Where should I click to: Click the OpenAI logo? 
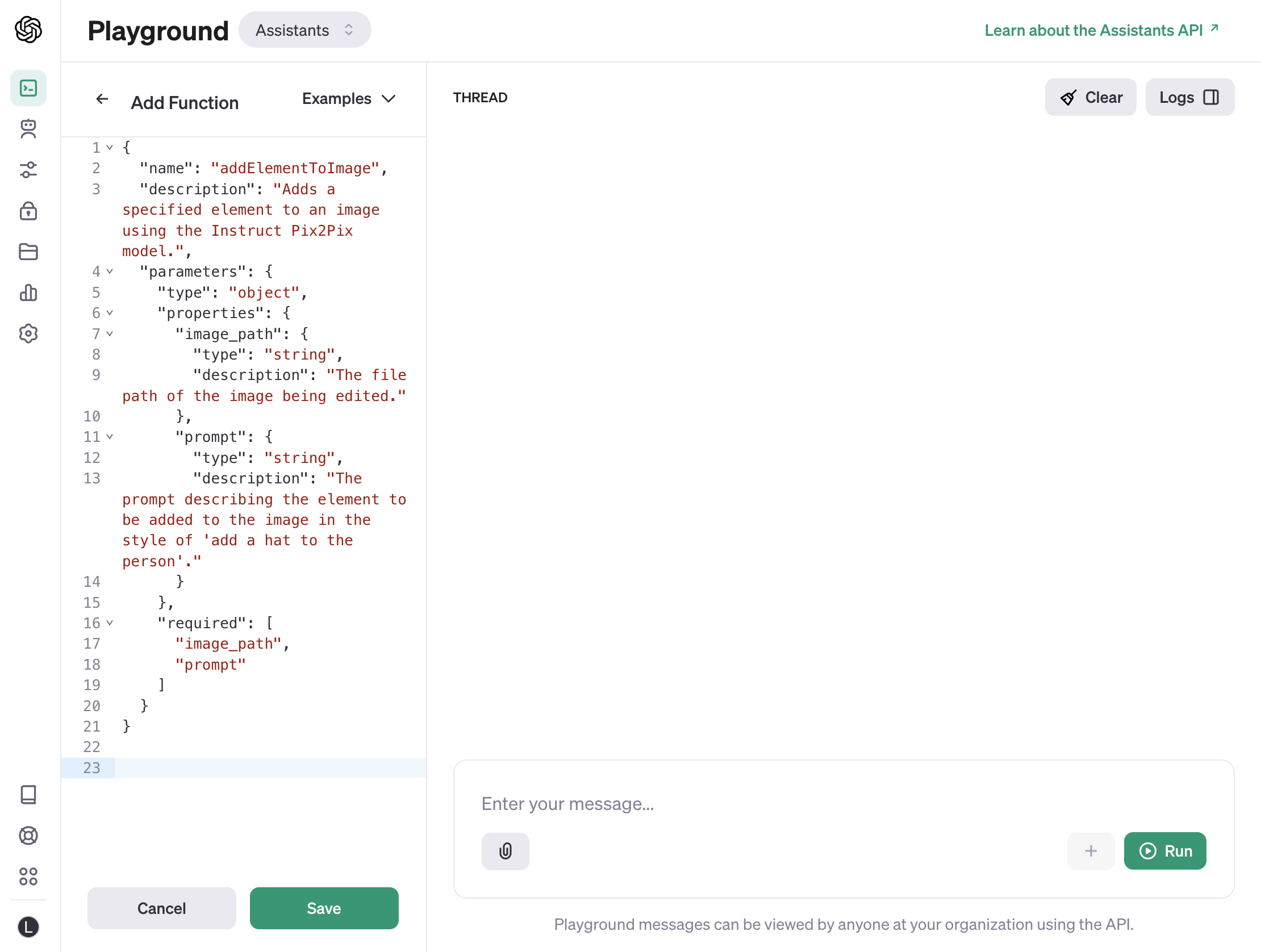pyautogui.click(x=28, y=30)
